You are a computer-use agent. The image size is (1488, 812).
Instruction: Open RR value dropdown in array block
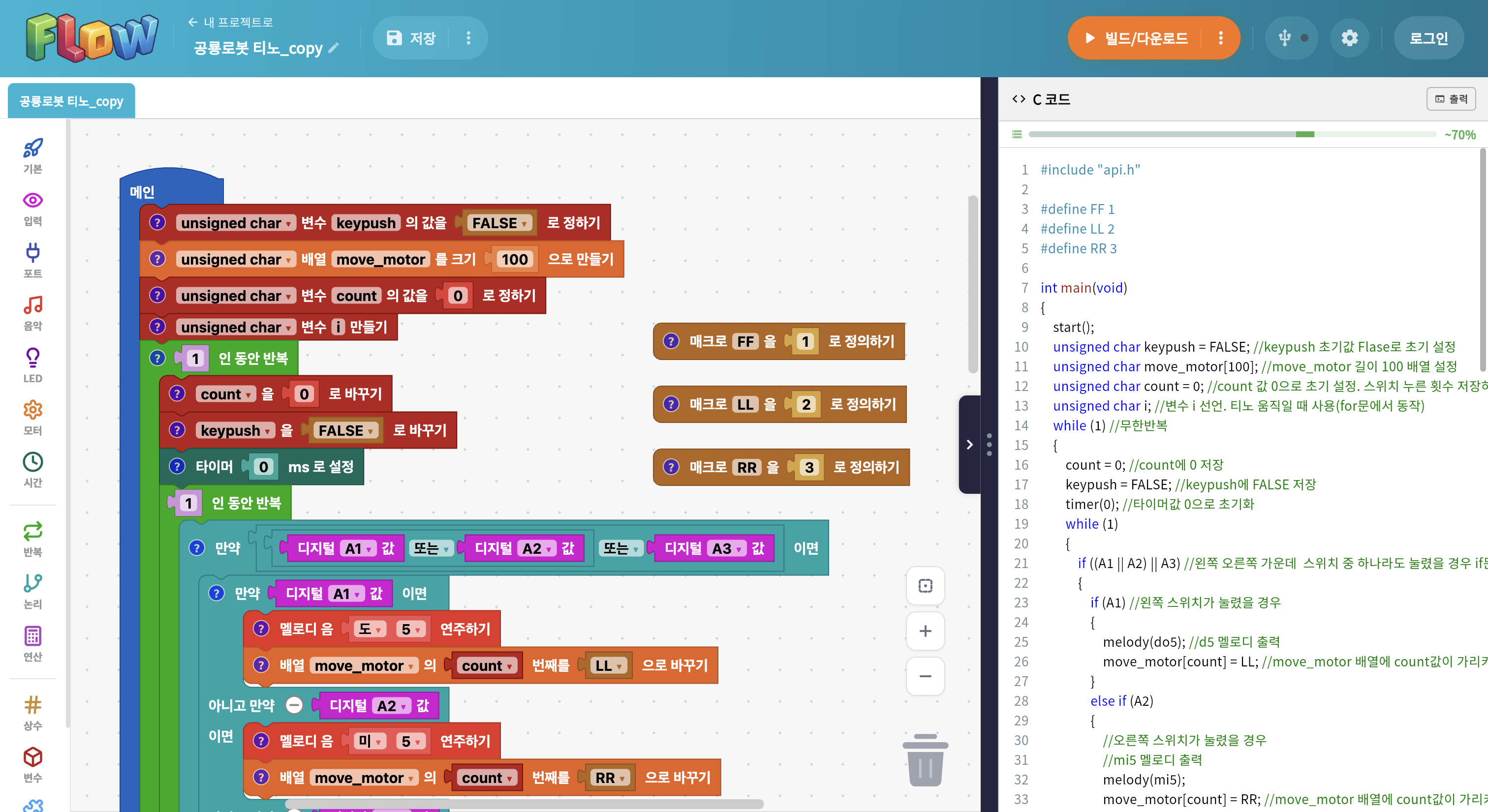(x=610, y=778)
